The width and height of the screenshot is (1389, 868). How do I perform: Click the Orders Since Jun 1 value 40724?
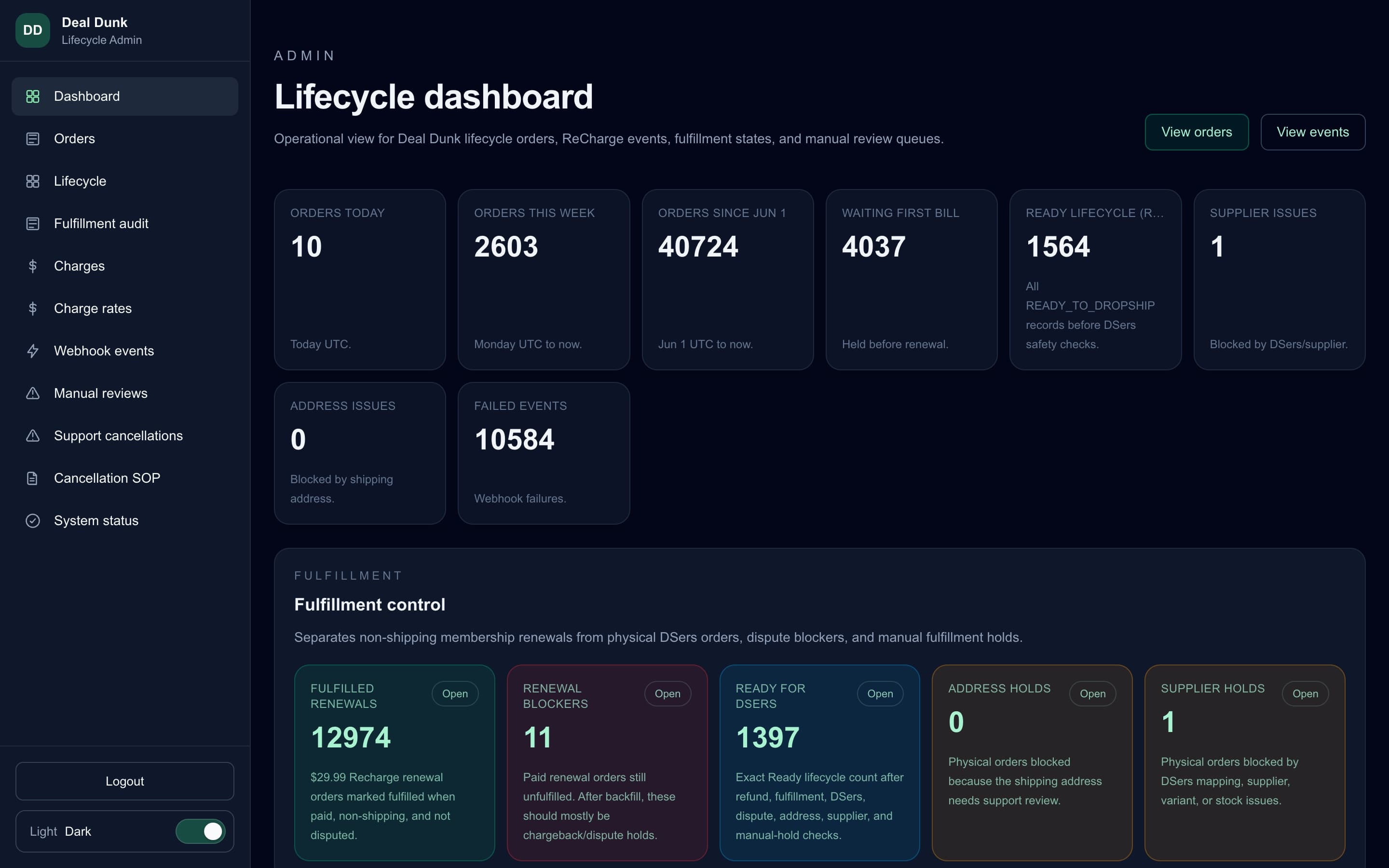[698, 247]
